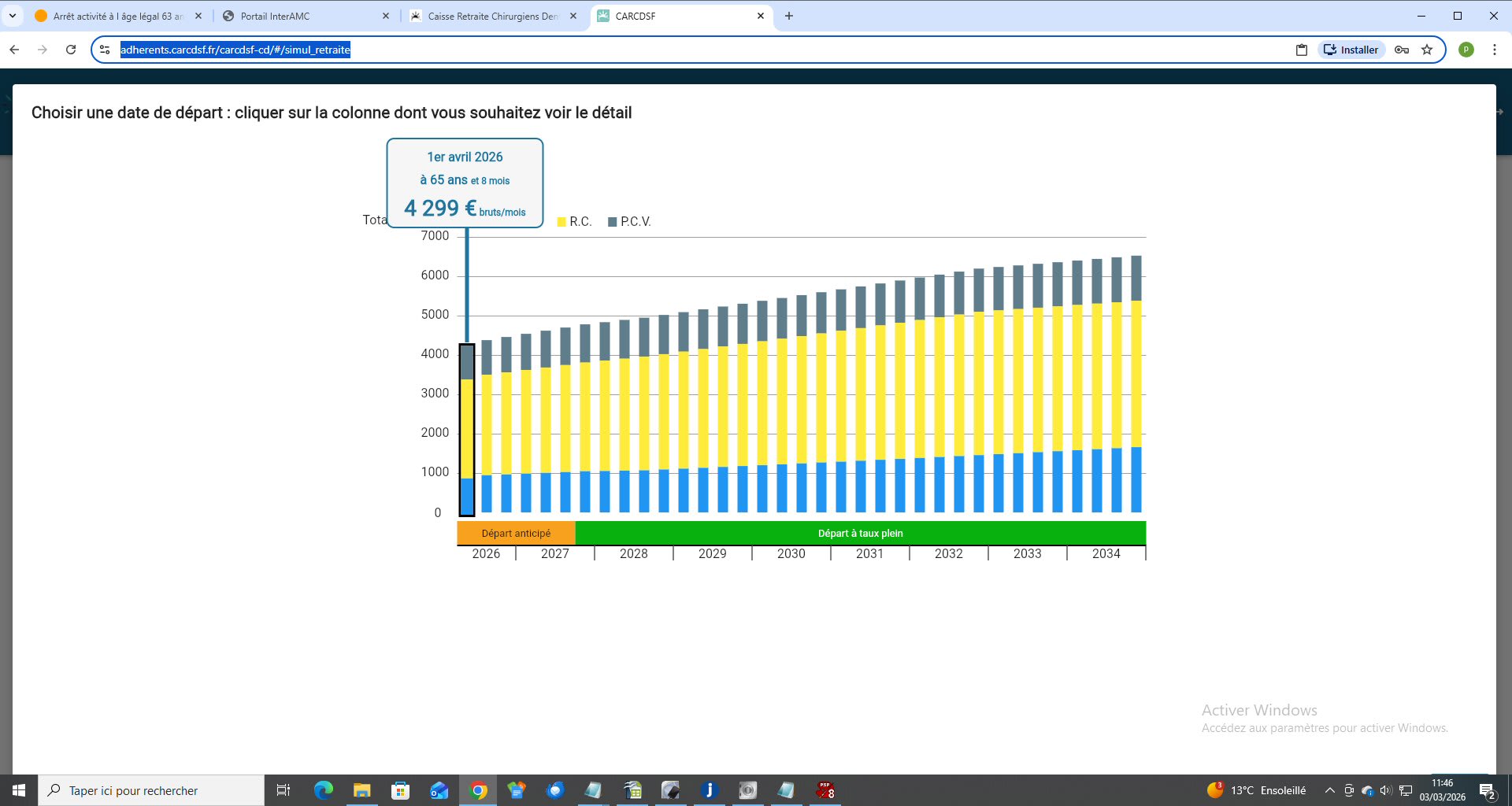The width and height of the screenshot is (1512, 806).
Task: Open Google Chrome from the taskbar
Action: 478,790
